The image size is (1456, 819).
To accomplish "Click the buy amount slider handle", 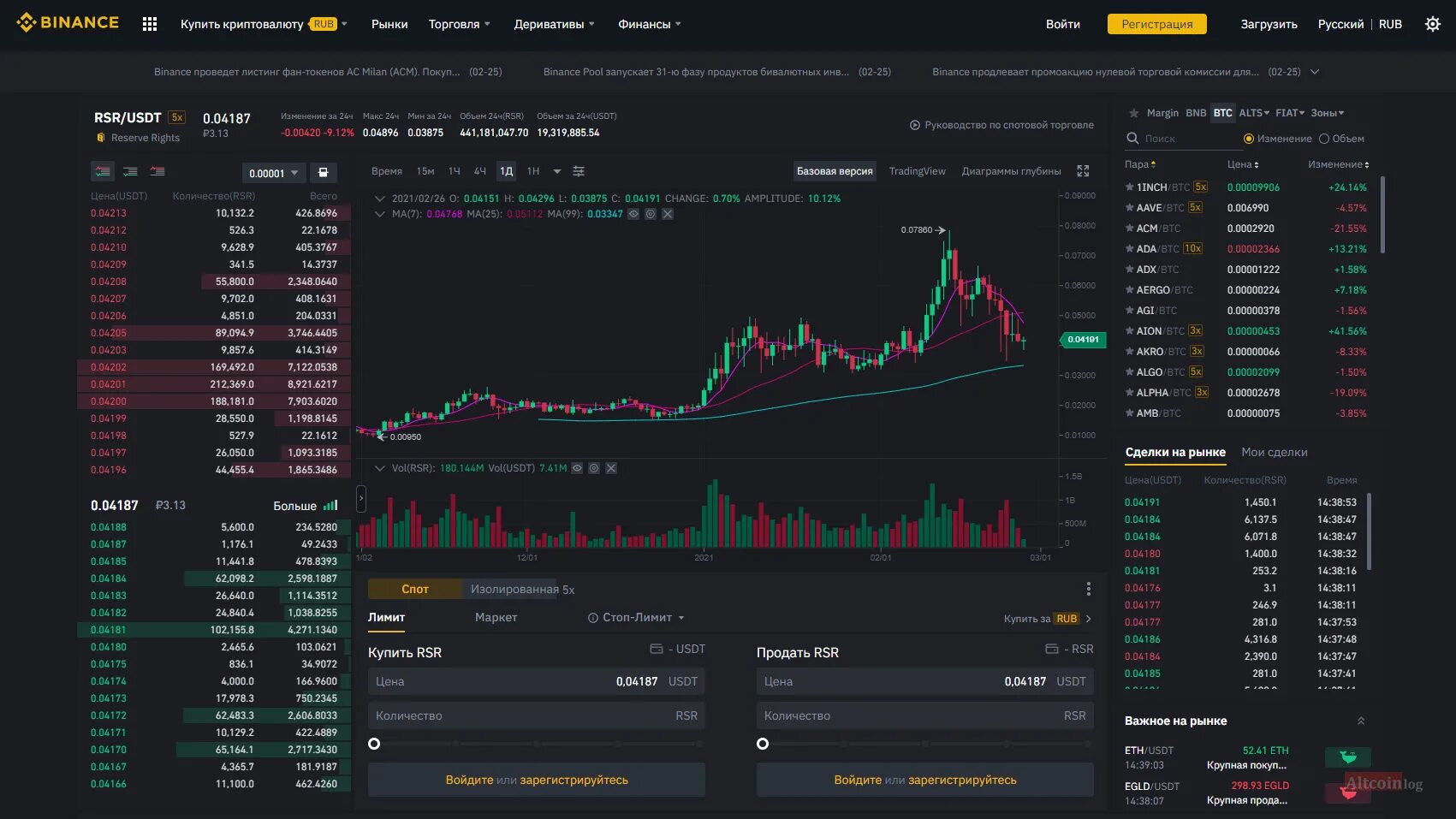I will coord(374,744).
